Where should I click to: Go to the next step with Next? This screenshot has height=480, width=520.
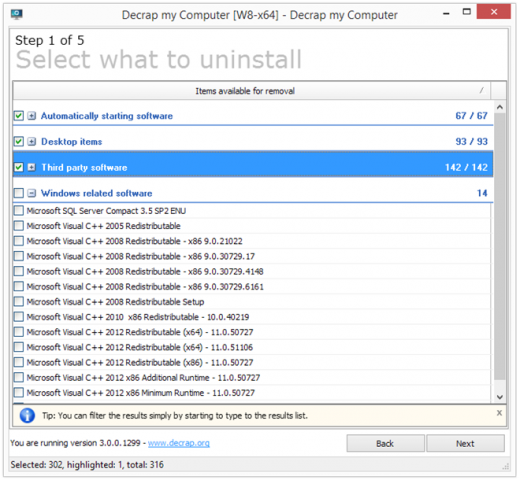tap(465, 443)
